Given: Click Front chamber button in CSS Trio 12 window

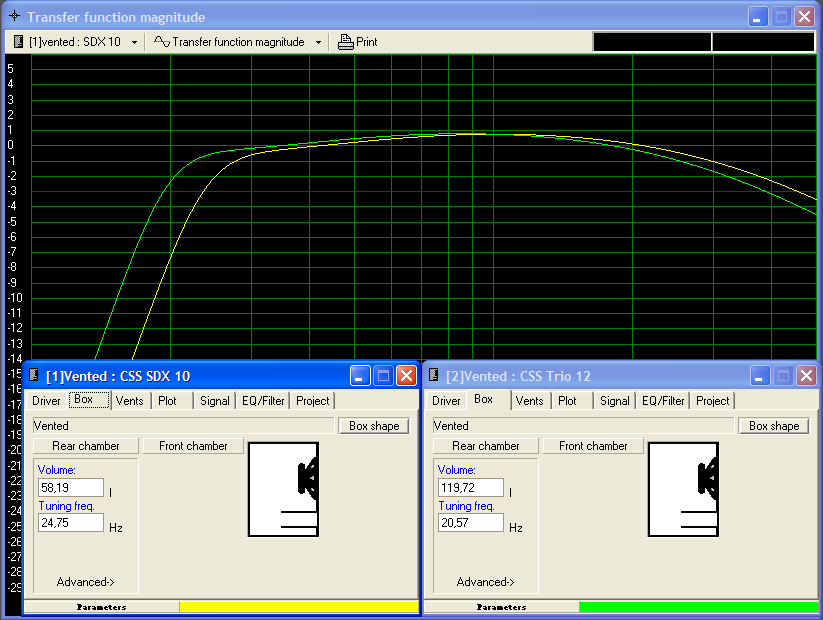Looking at the screenshot, I should [593, 446].
